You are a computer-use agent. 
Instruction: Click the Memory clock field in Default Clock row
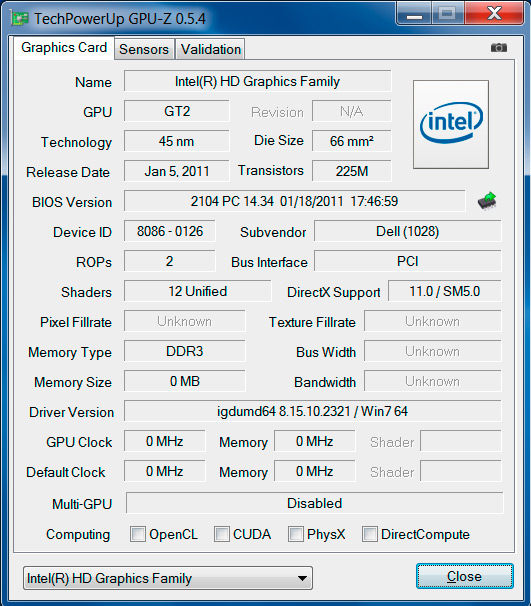point(315,471)
